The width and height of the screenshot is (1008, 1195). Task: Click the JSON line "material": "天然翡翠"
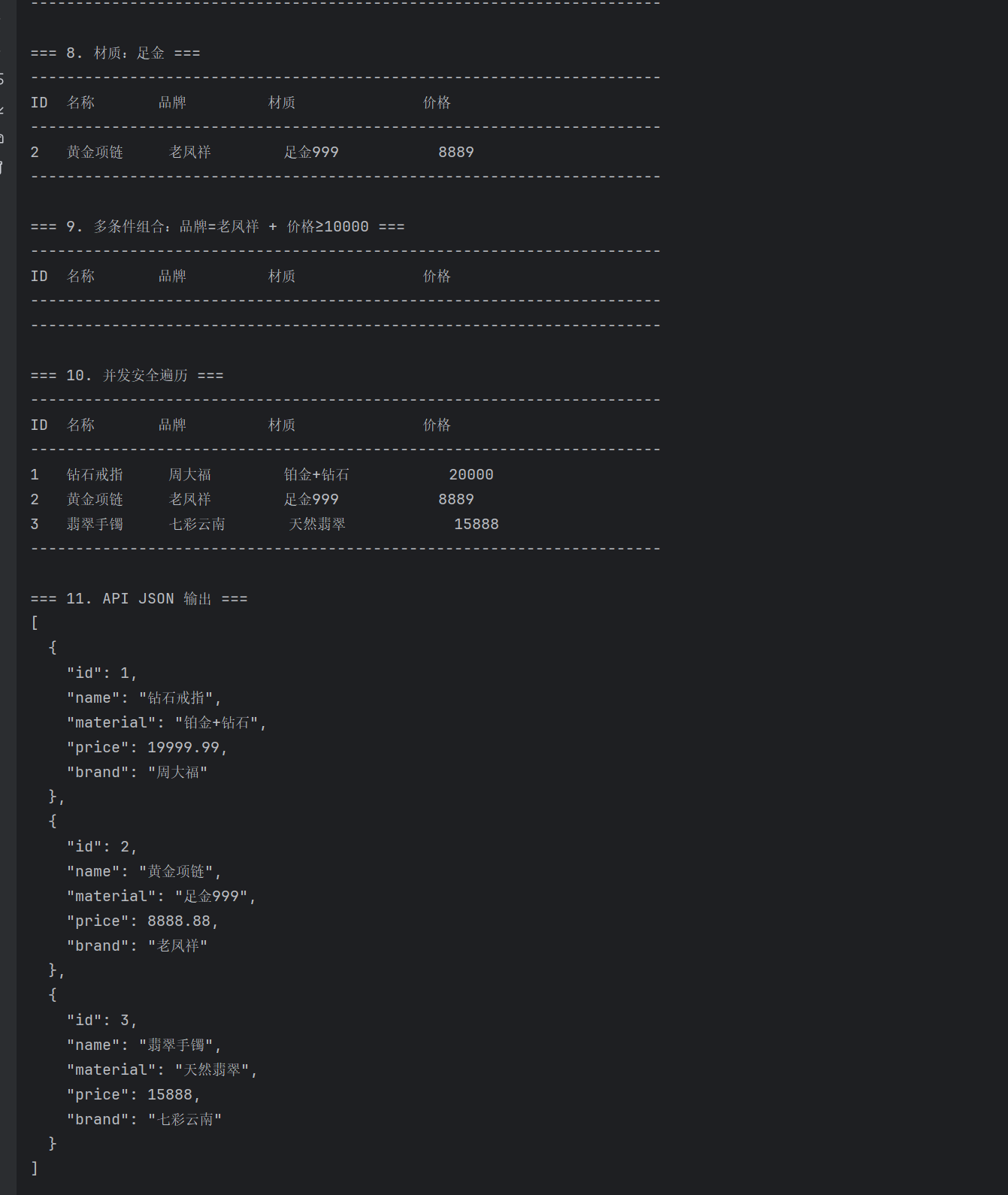click(x=162, y=1070)
